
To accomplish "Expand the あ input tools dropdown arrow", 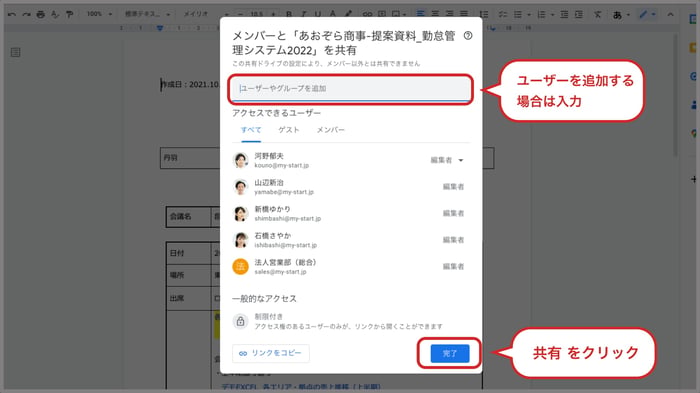I will tap(628, 14).
